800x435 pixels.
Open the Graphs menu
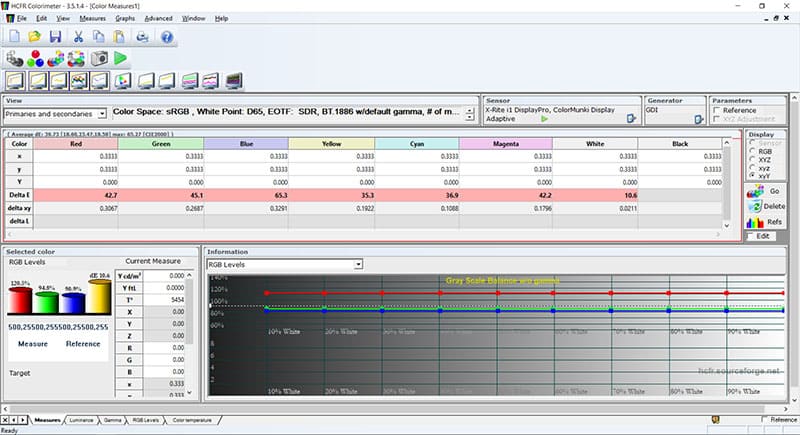[x=125, y=18]
